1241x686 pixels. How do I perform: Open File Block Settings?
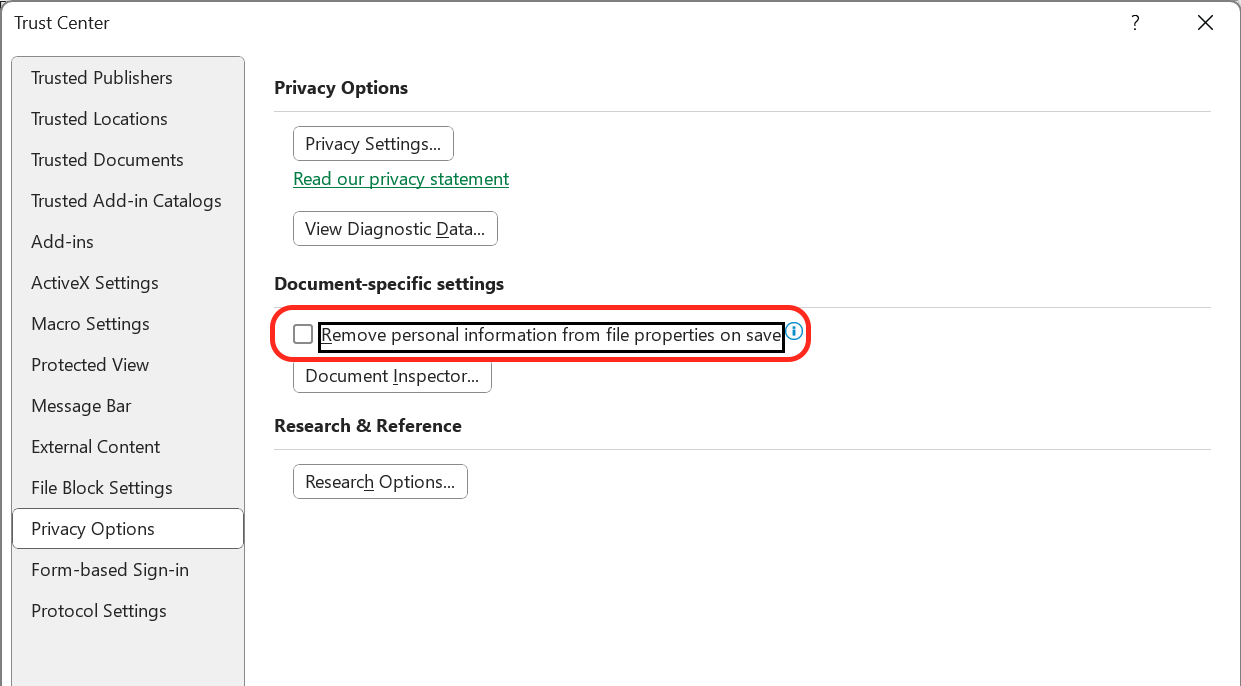pos(102,488)
